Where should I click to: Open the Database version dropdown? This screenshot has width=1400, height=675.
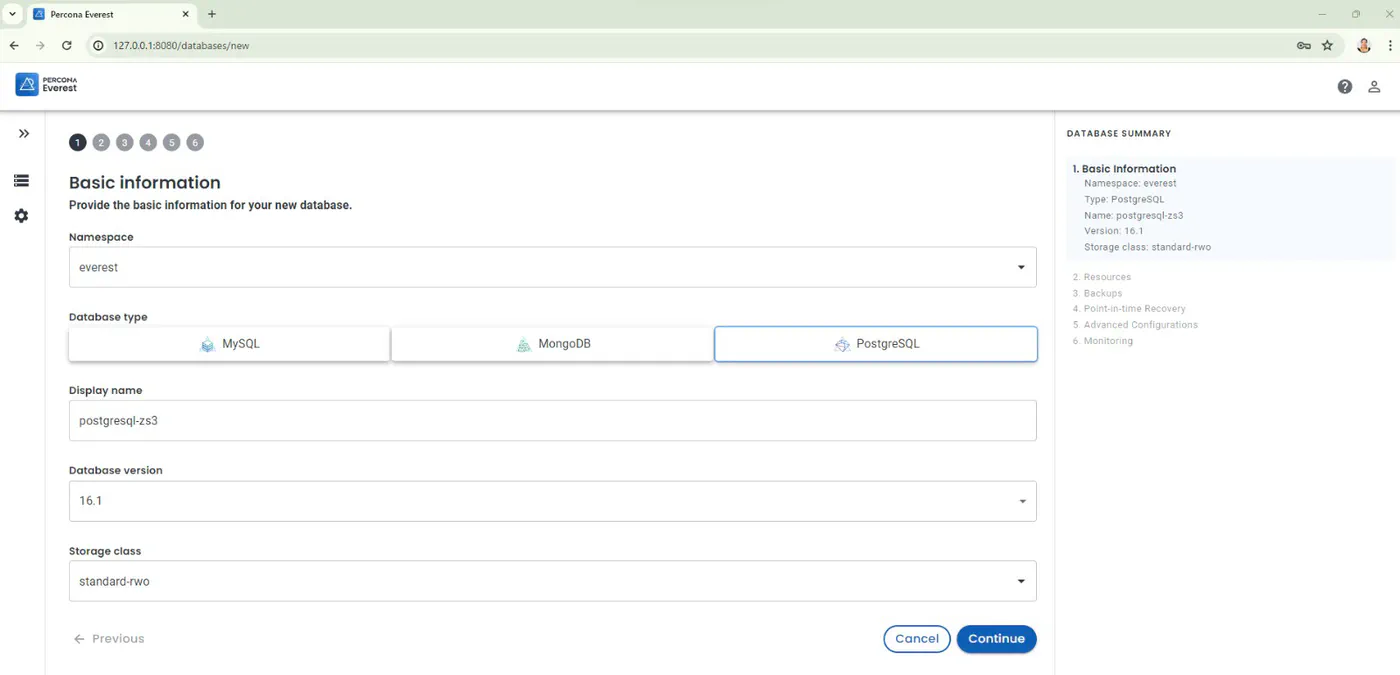click(x=552, y=501)
